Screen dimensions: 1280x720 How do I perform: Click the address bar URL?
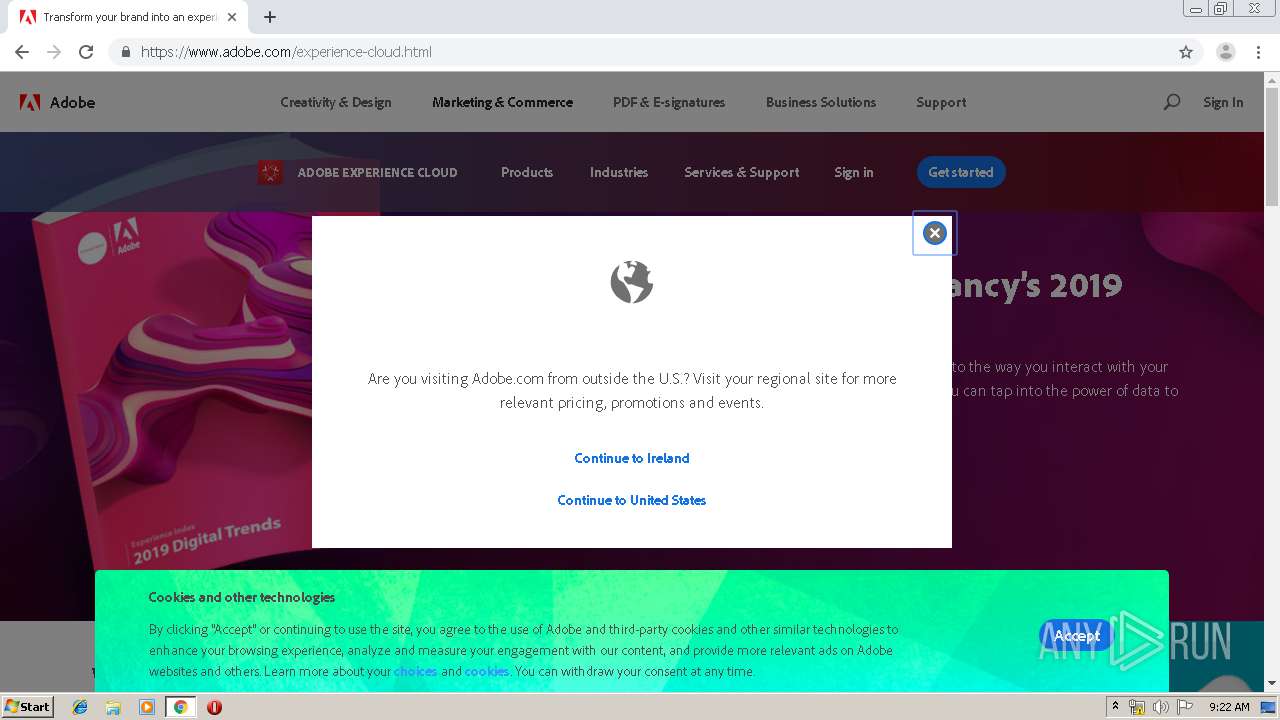(286, 52)
